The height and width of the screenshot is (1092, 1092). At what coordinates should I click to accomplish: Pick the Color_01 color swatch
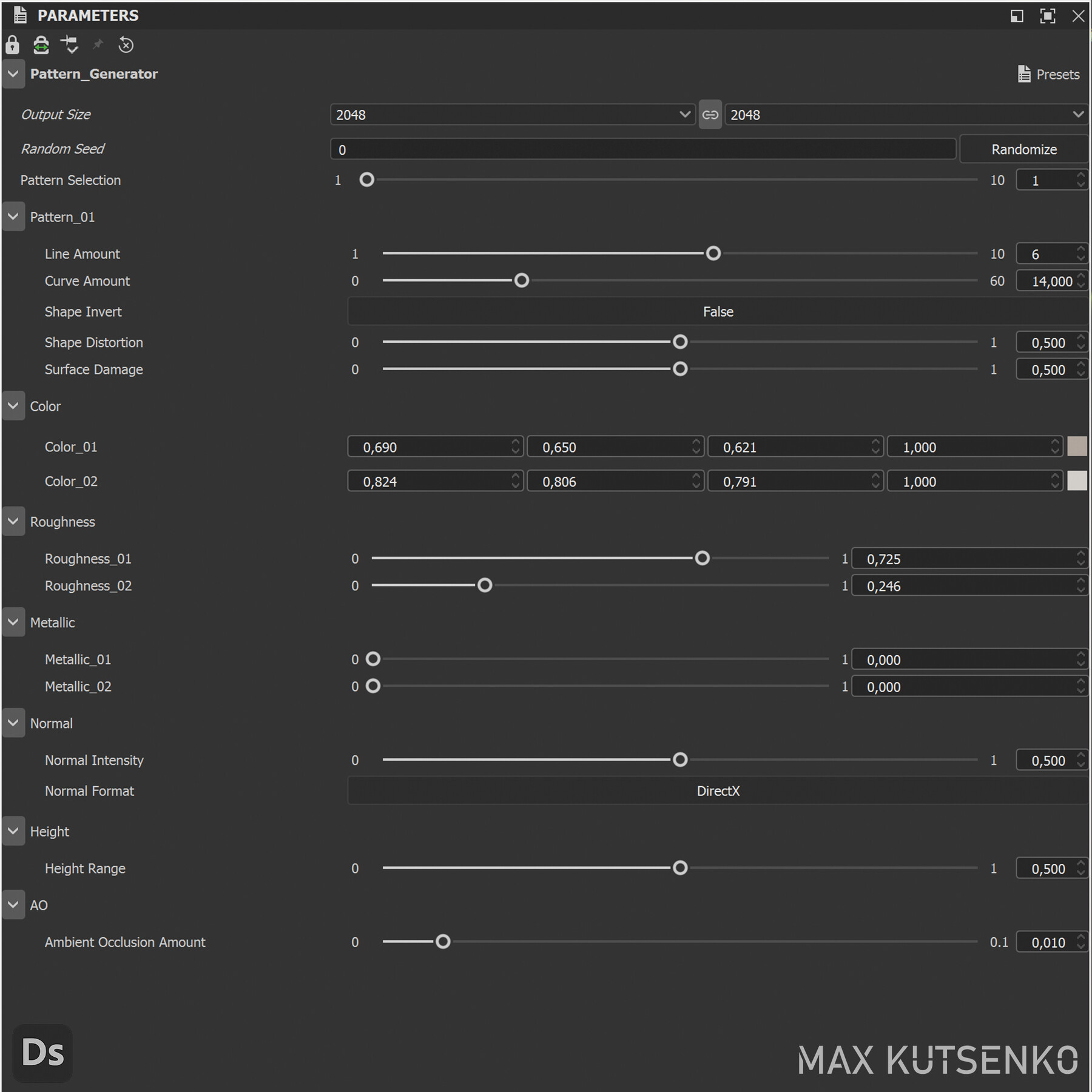(1076, 447)
